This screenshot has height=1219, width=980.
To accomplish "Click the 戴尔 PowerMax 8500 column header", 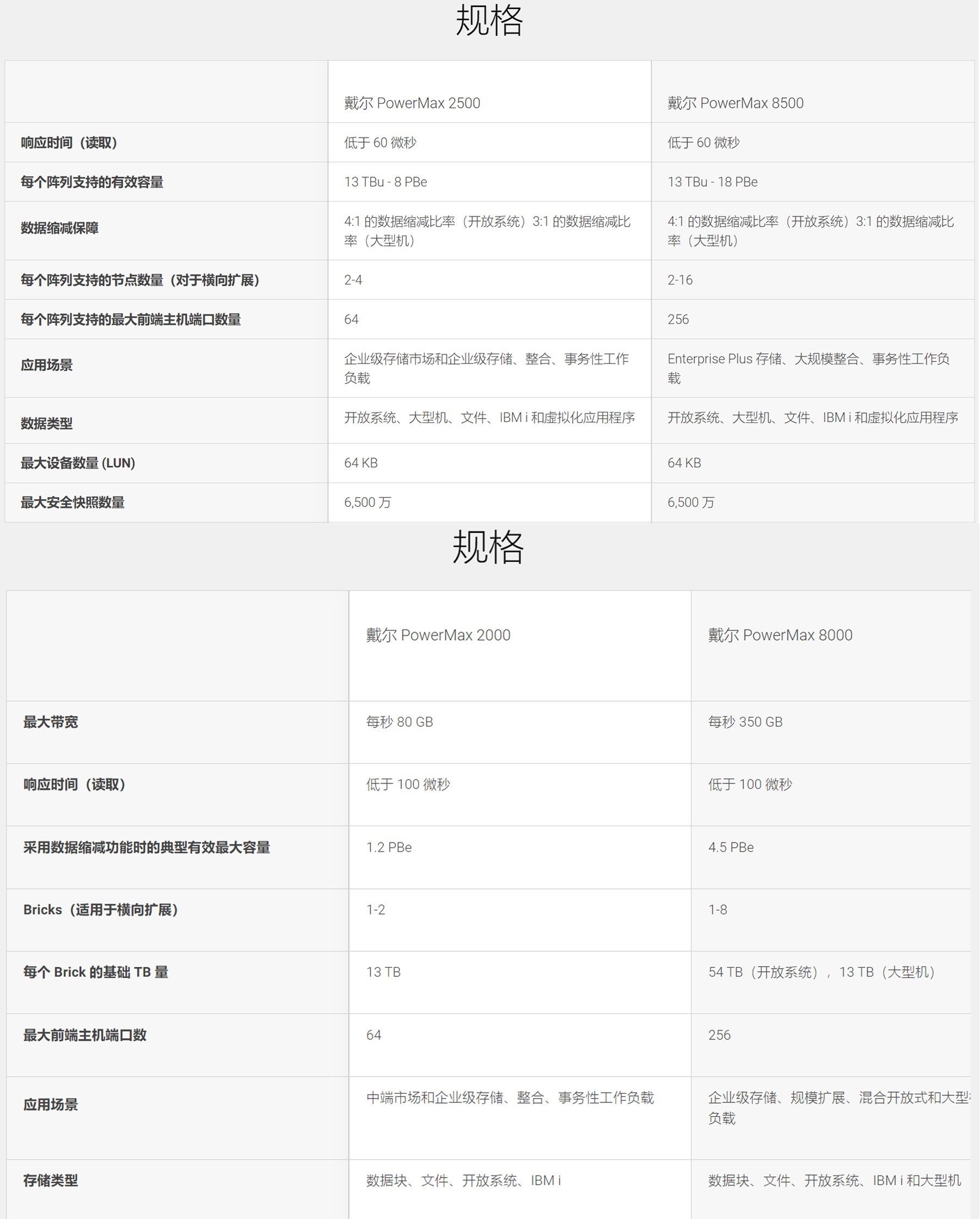I will click(735, 103).
